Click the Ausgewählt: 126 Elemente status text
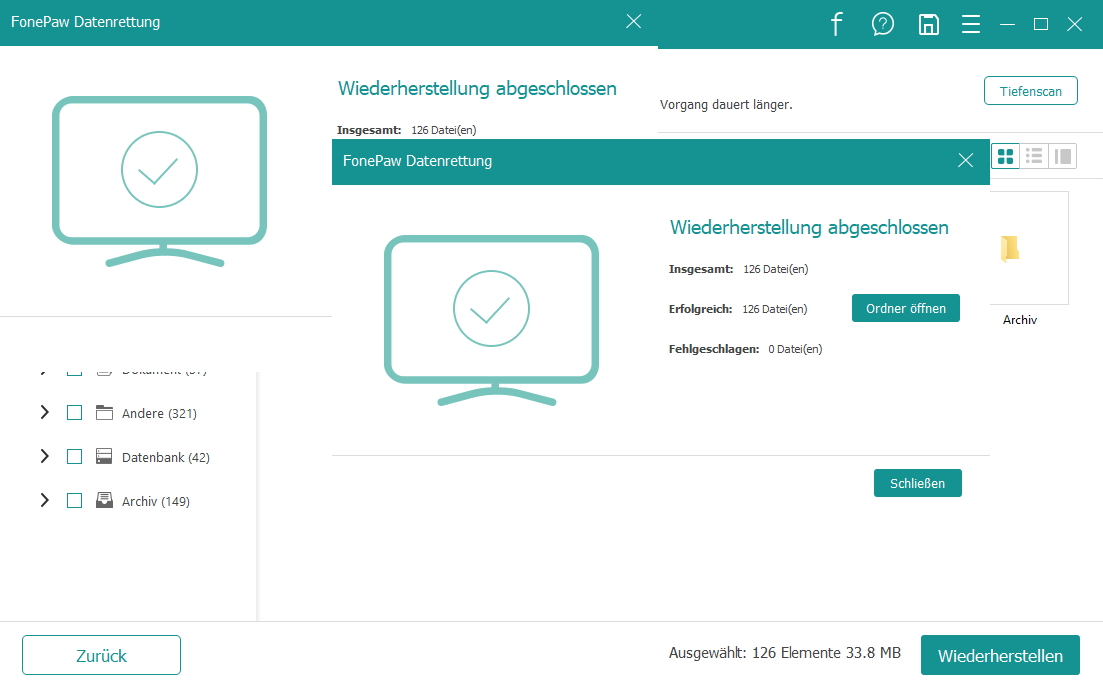 pos(784,653)
